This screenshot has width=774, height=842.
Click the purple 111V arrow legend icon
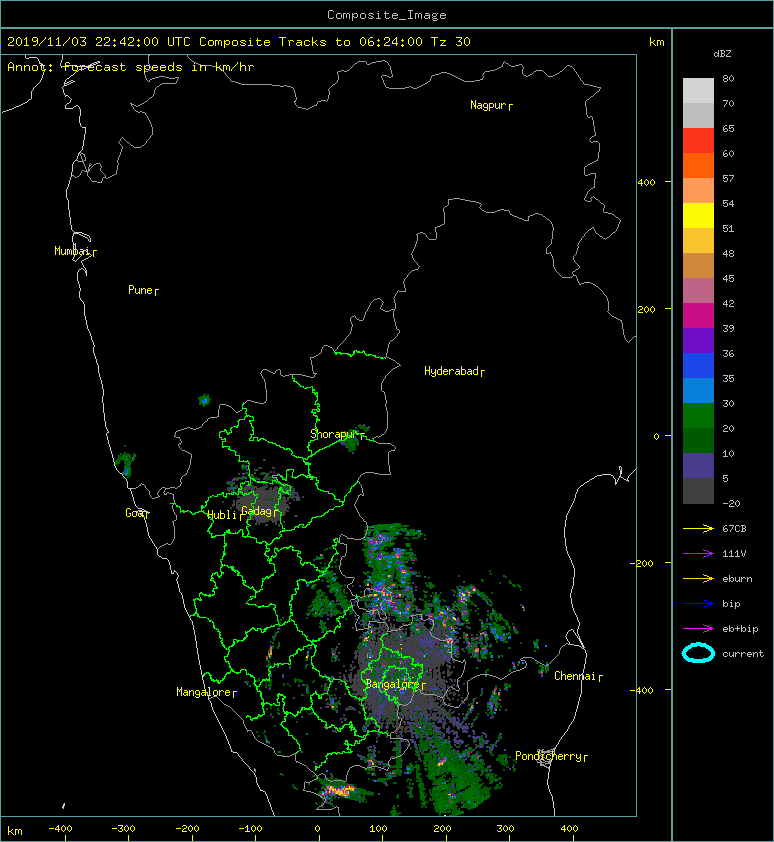point(698,553)
